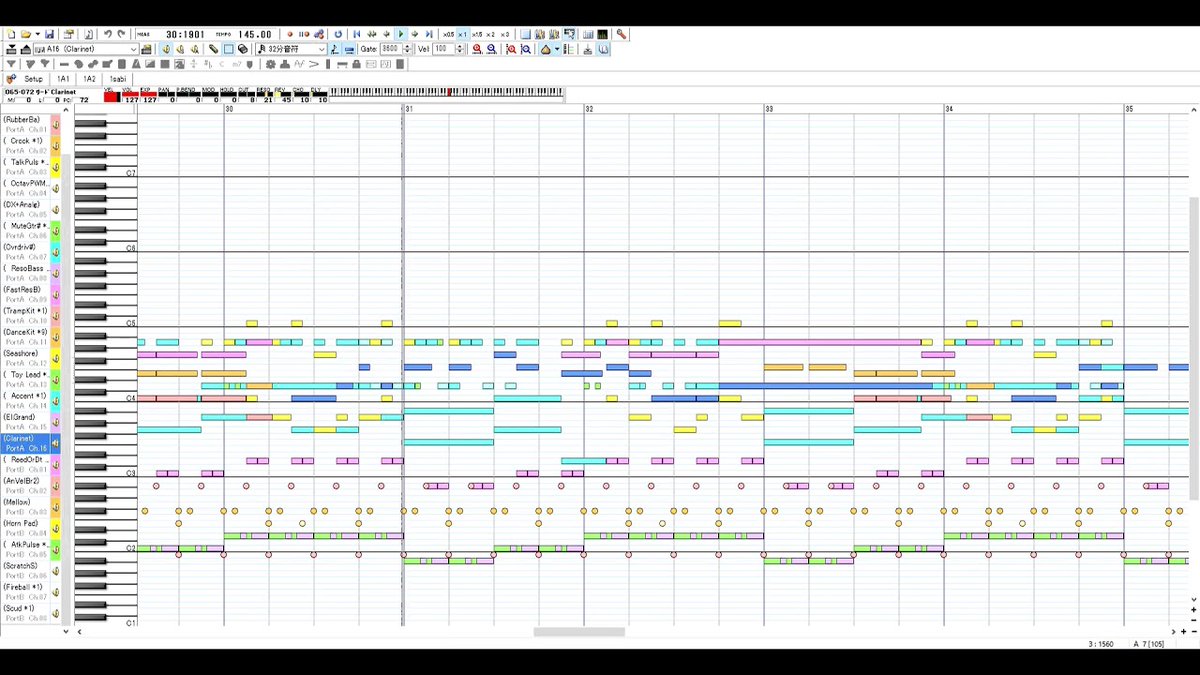Viewport: 1200px width, 675px height.
Task: Select the Eraser tool
Action: click(242, 48)
